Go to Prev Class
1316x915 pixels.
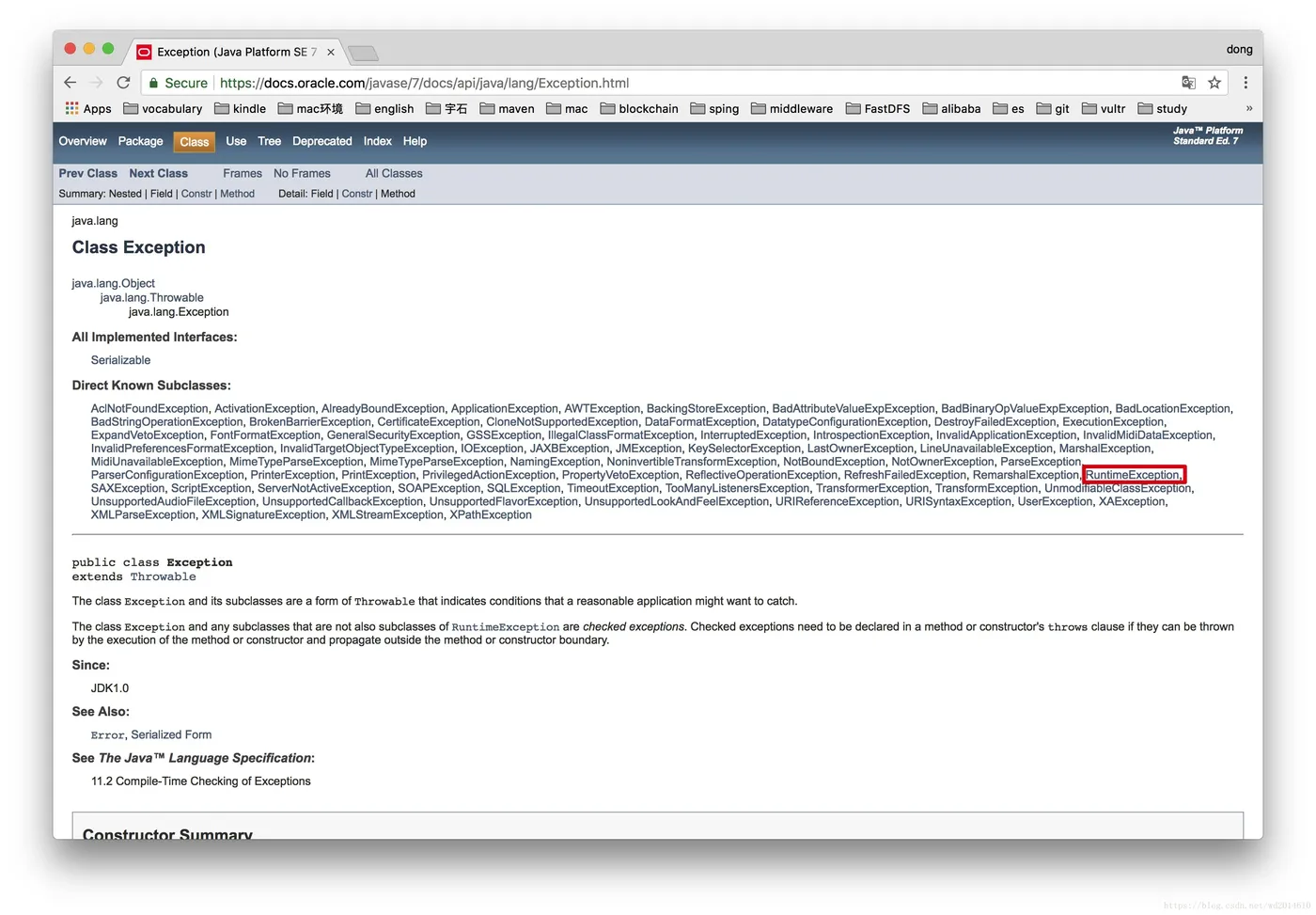(x=87, y=174)
